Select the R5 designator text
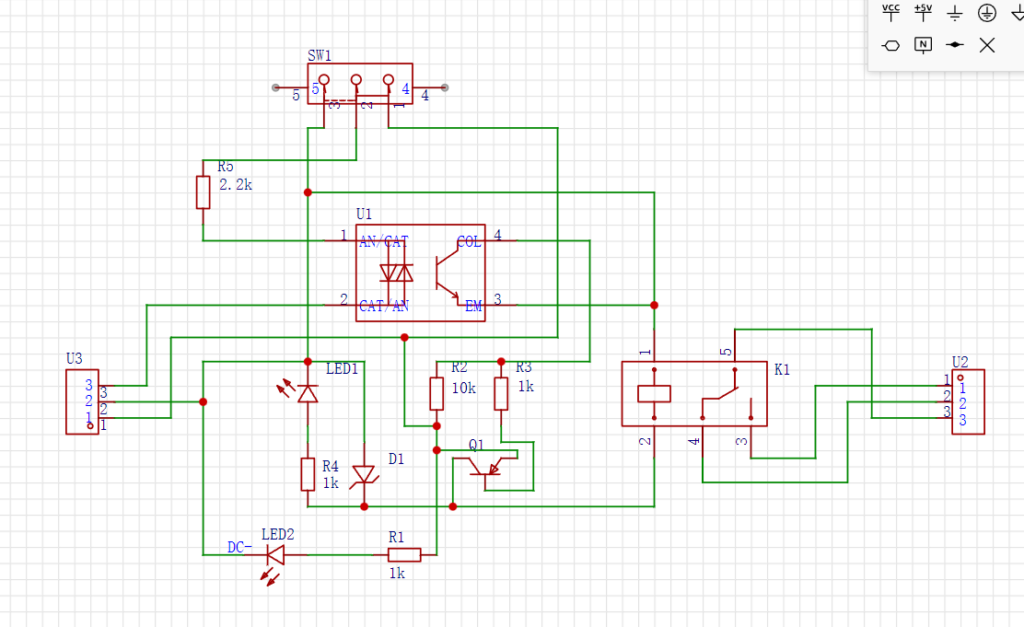 click(x=225, y=167)
